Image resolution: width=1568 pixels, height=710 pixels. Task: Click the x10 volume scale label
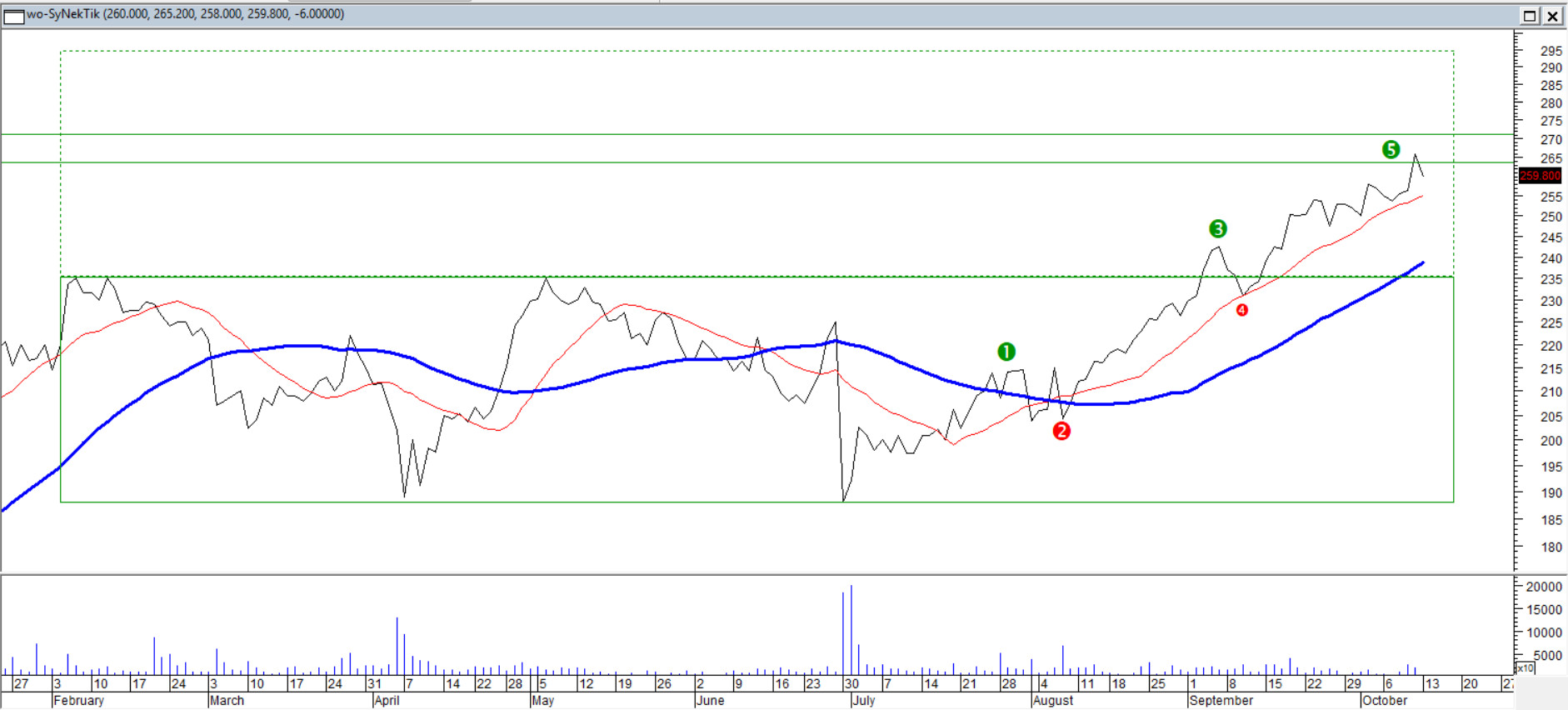point(1525,668)
